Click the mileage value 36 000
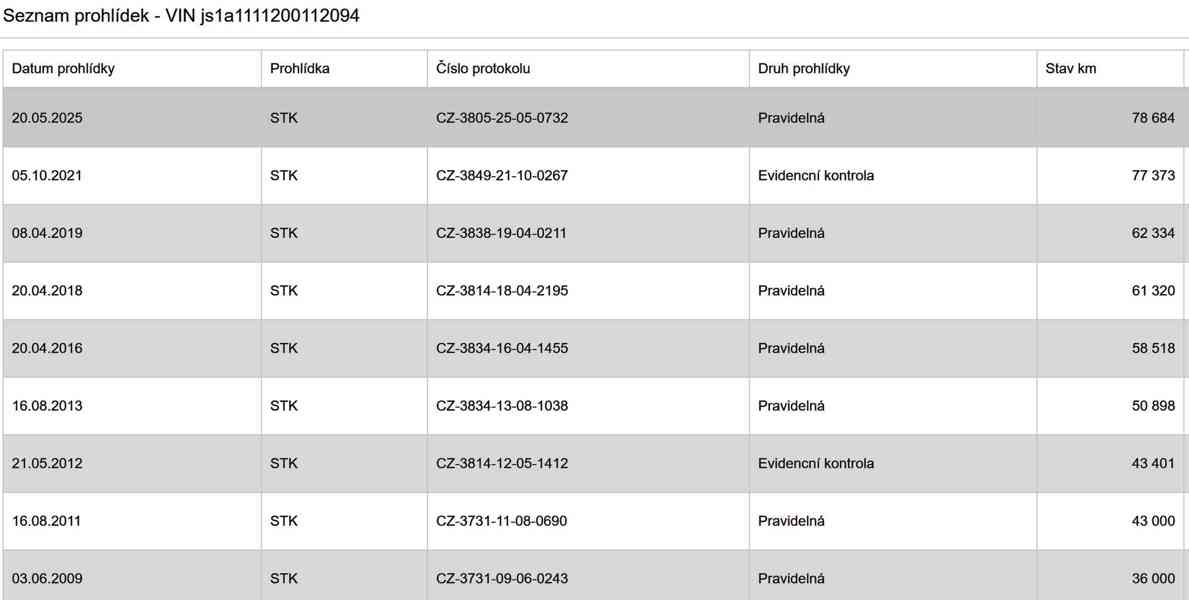Image resolution: width=1189 pixels, height=600 pixels. pyautogui.click(x=1153, y=579)
